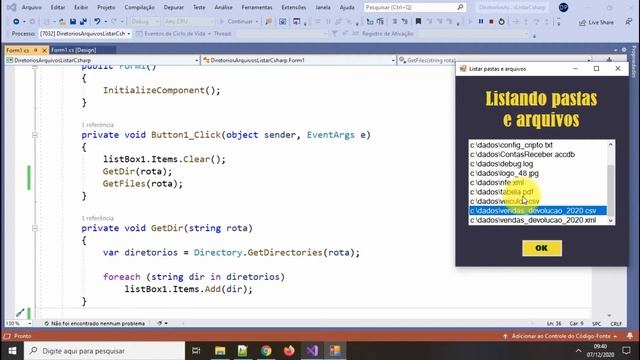Open File Explorer from the taskbar

point(220,351)
